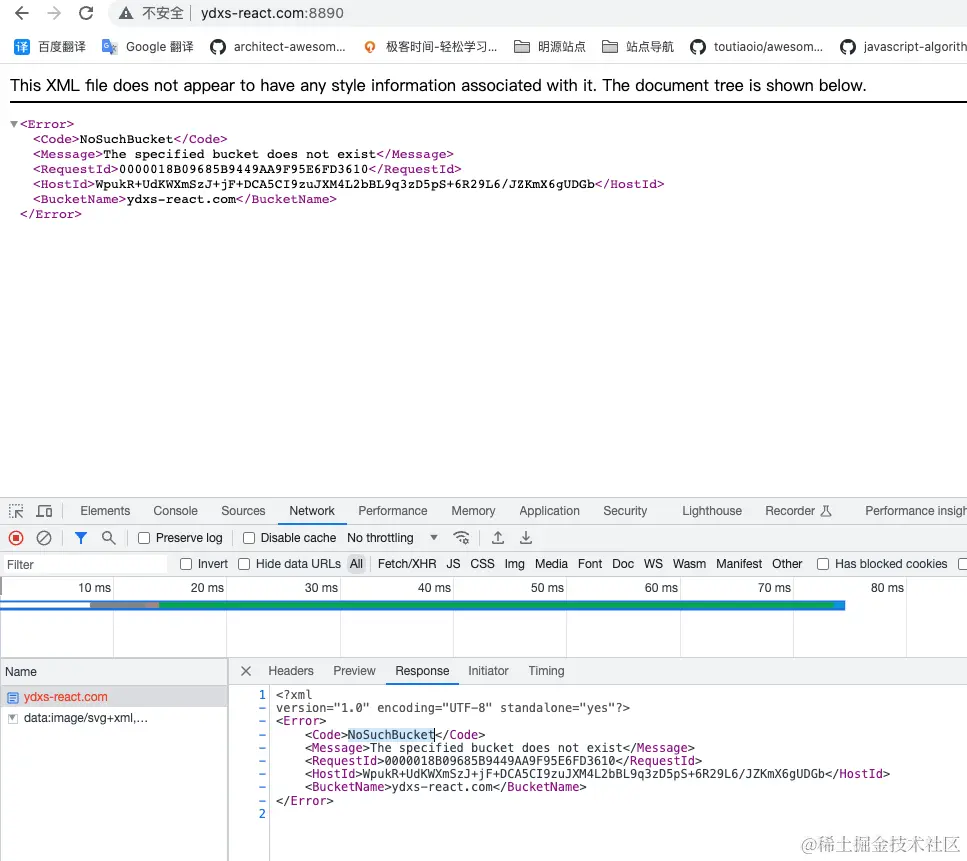Reload the page with the refresh icon

pos(86,13)
